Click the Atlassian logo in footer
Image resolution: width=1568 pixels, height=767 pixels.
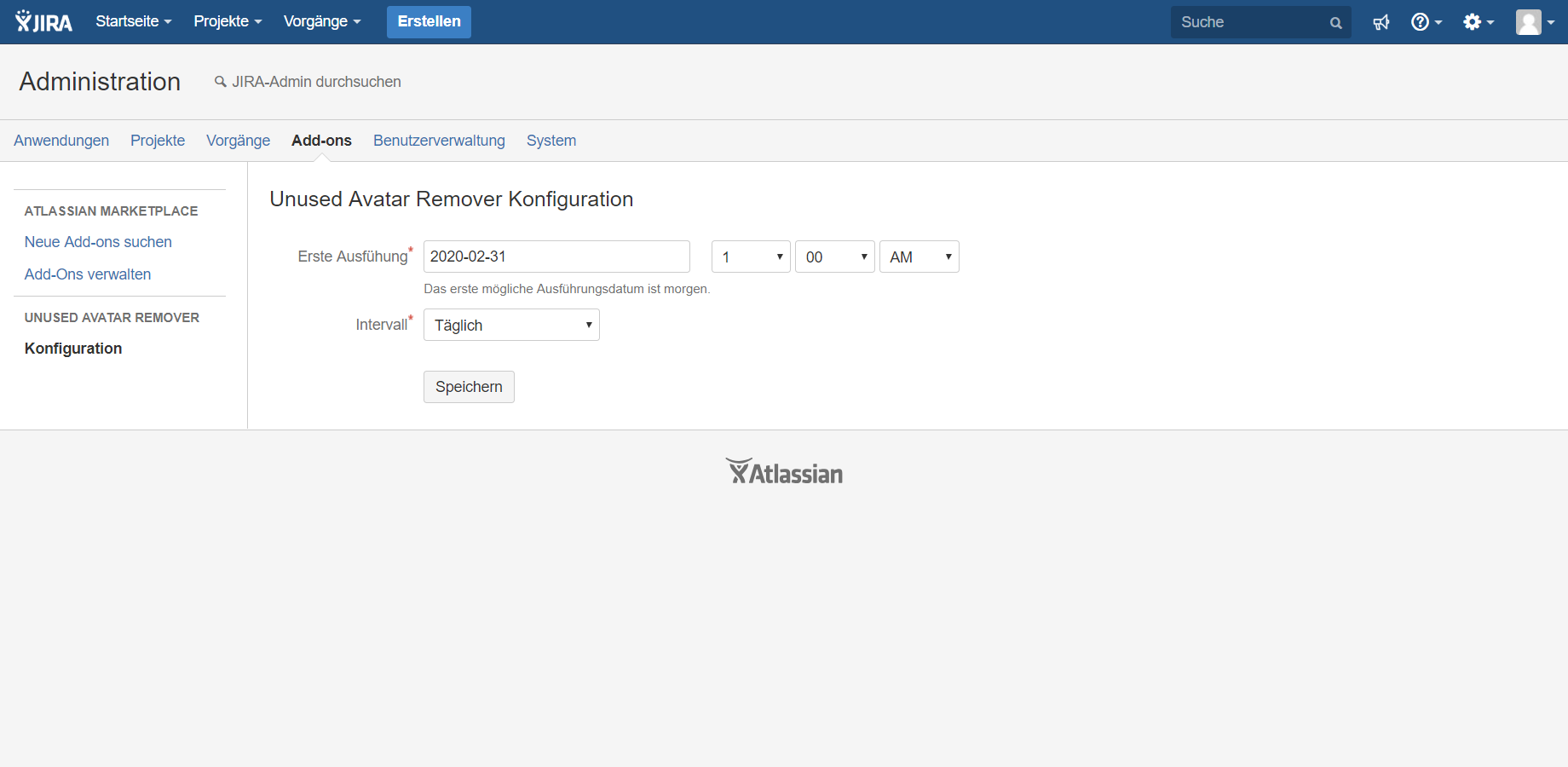(x=784, y=472)
